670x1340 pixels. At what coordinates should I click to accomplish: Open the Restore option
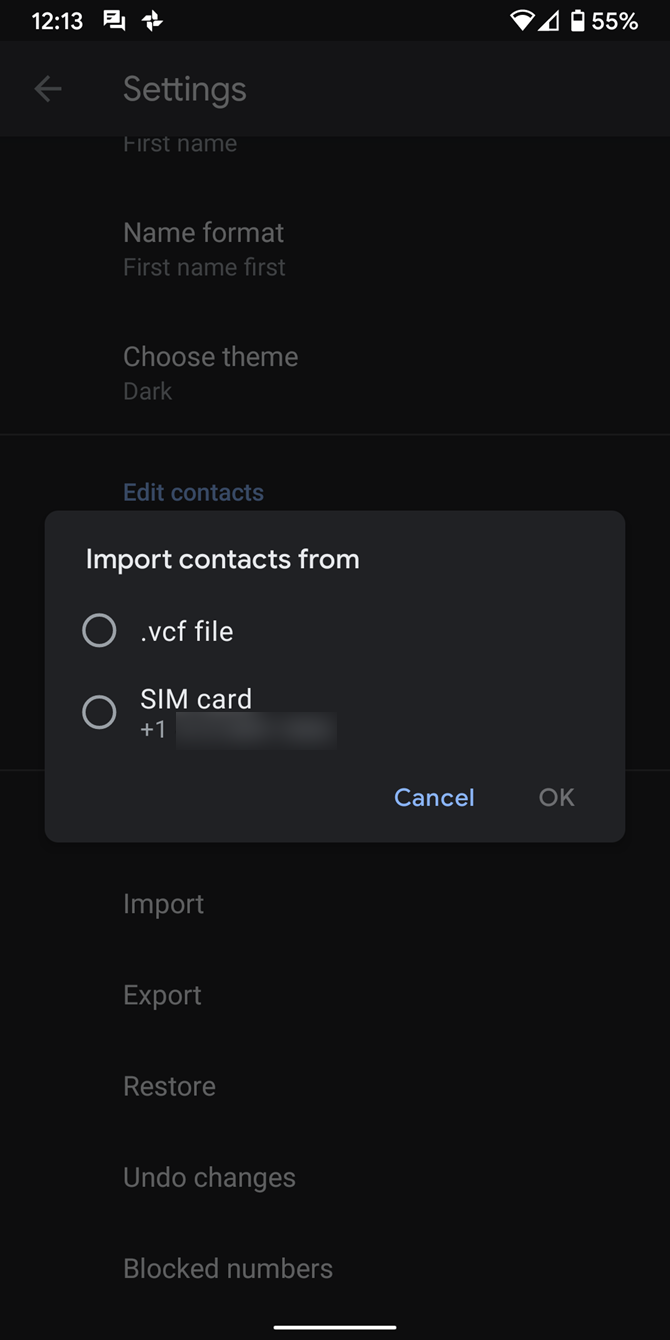coord(169,1086)
